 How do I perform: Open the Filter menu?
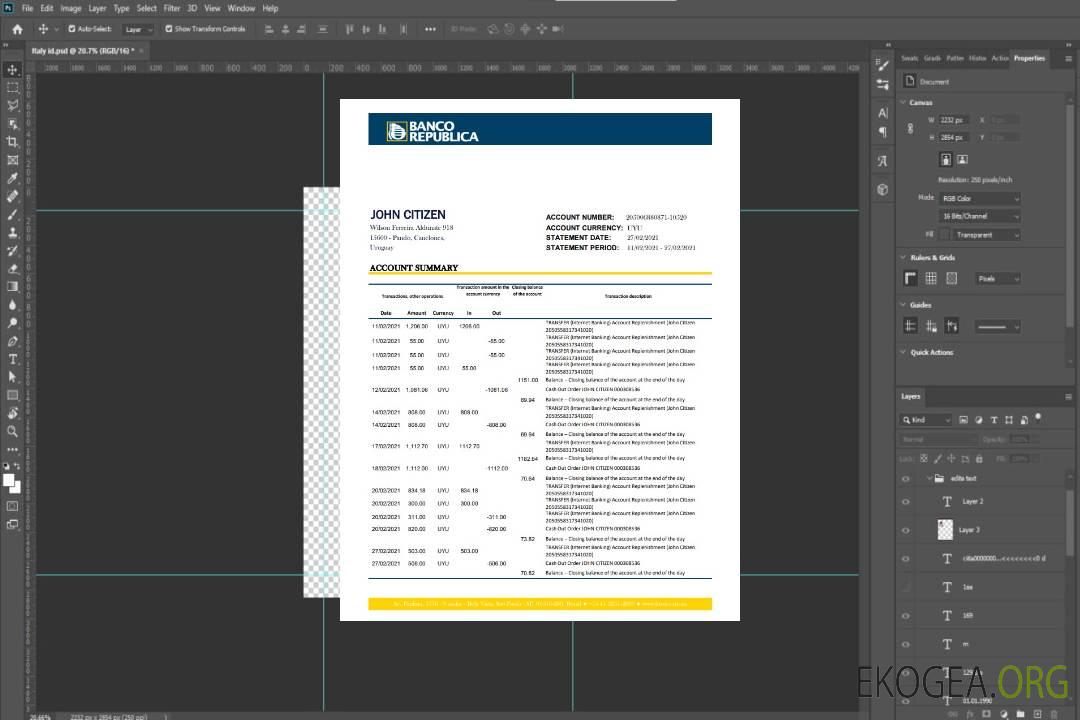tap(172, 8)
